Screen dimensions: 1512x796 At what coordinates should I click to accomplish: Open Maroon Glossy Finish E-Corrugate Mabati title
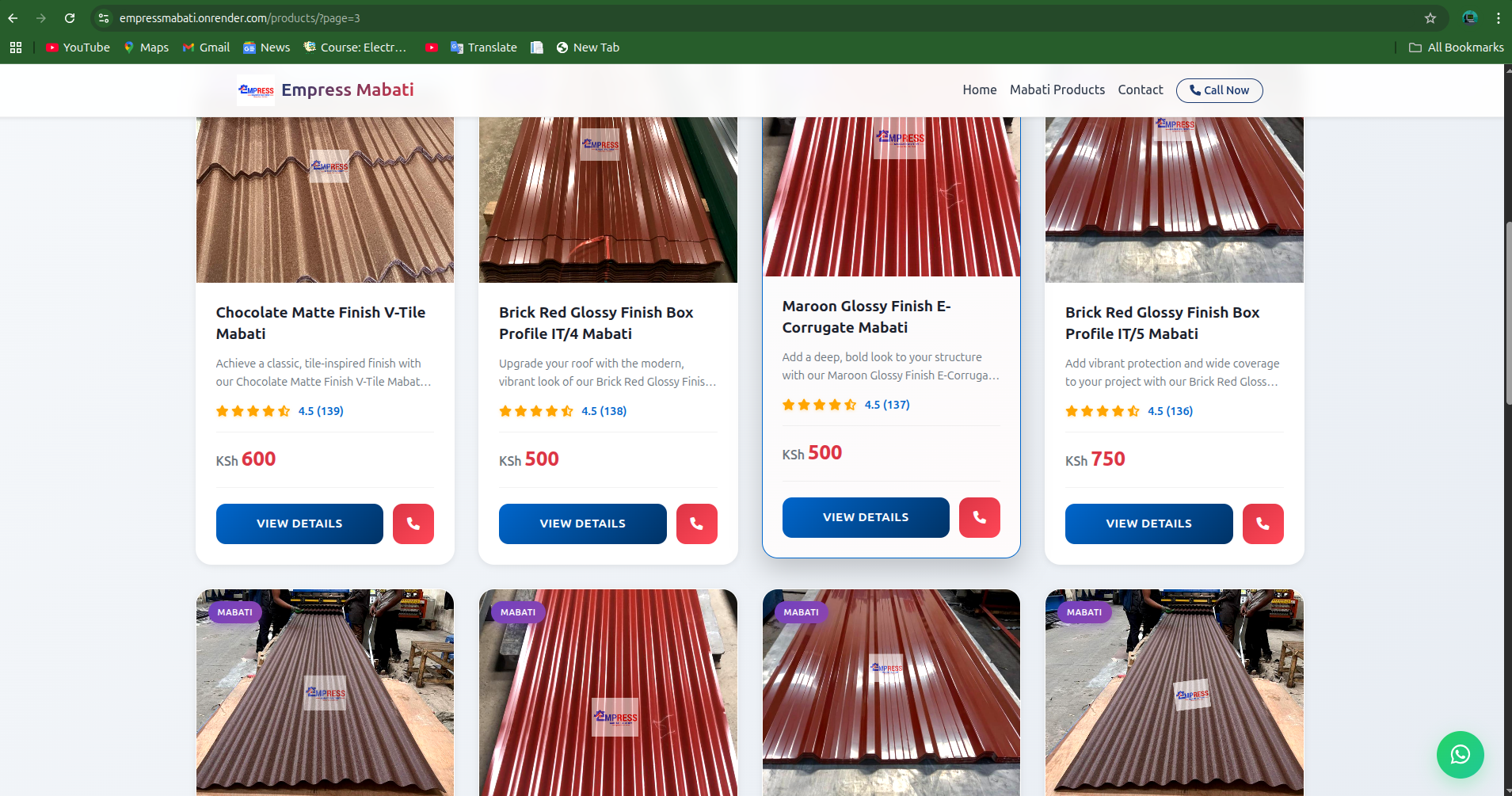[866, 317]
